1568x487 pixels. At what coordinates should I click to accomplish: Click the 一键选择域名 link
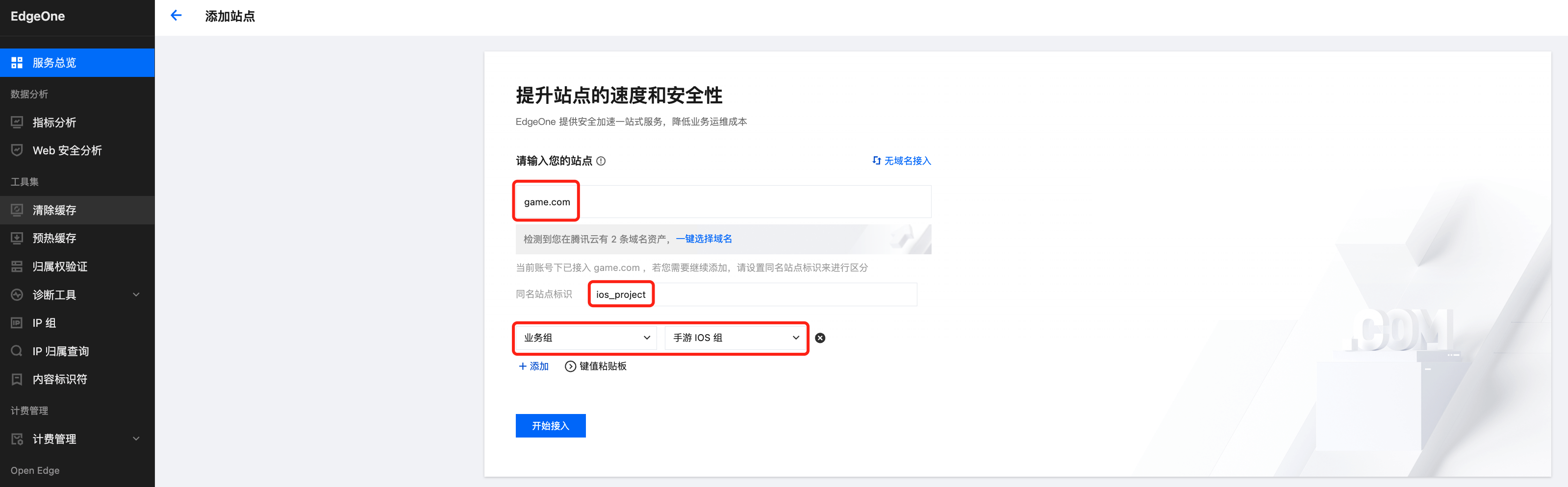704,239
